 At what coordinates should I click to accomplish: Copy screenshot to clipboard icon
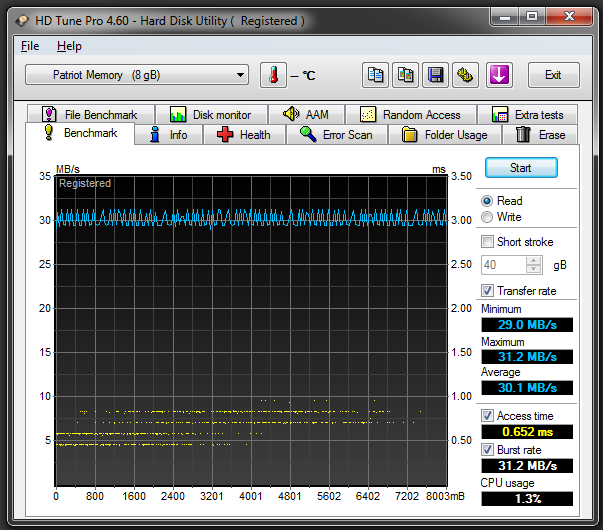pyautogui.click(x=405, y=75)
